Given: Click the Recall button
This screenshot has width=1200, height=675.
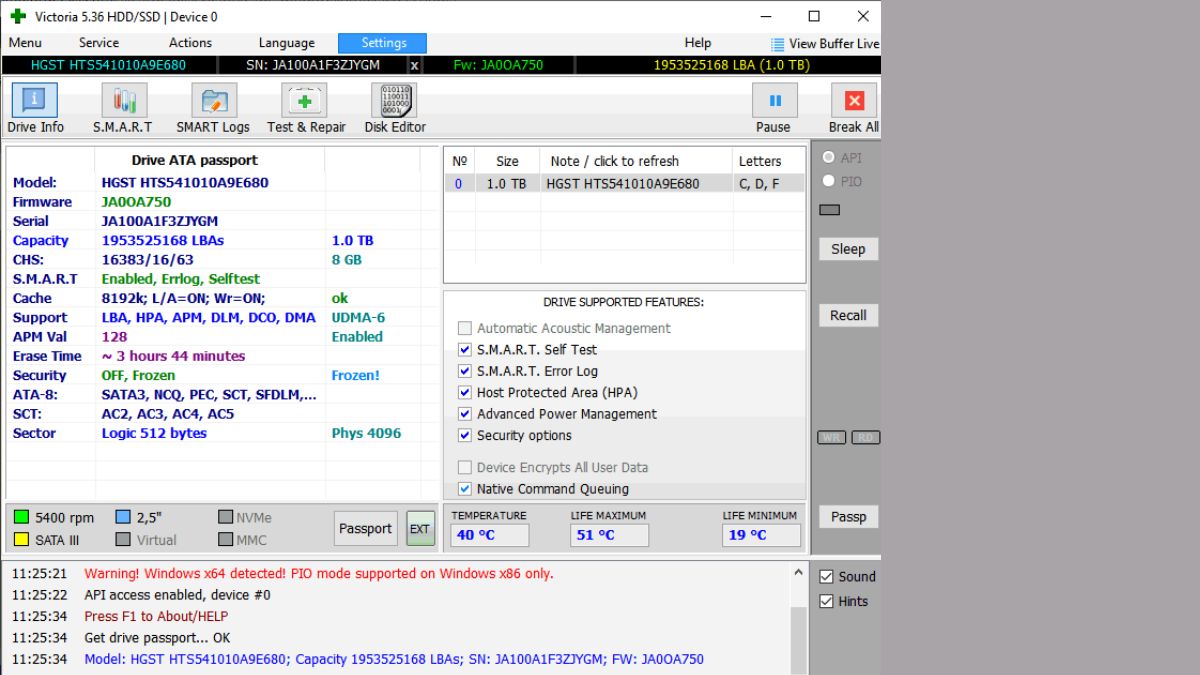Looking at the screenshot, I should tap(848, 315).
